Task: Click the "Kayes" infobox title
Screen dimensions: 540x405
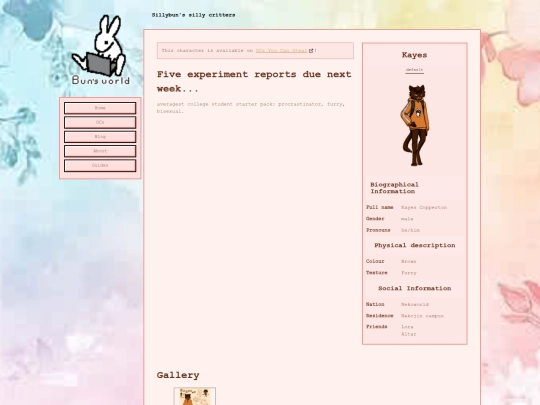Action: (x=414, y=55)
